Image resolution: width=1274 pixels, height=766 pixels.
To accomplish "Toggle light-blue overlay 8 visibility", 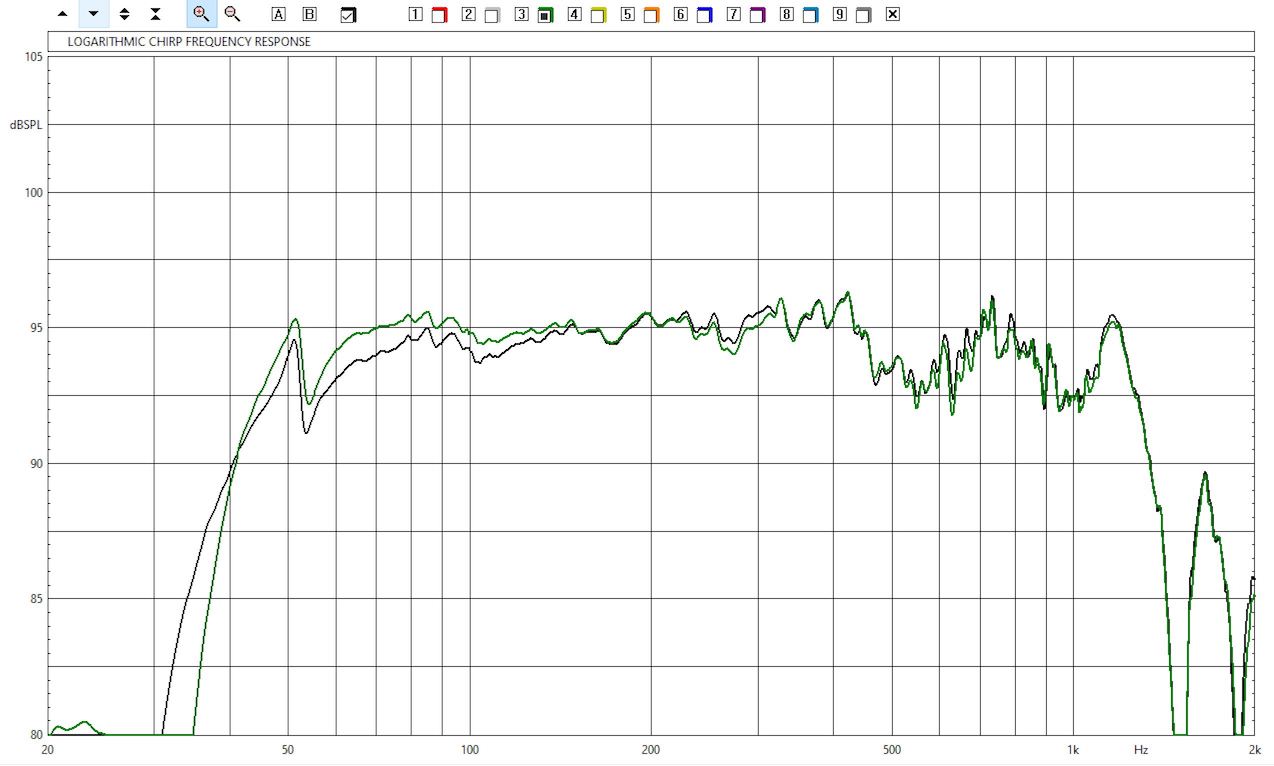I will [x=810, y=15].
